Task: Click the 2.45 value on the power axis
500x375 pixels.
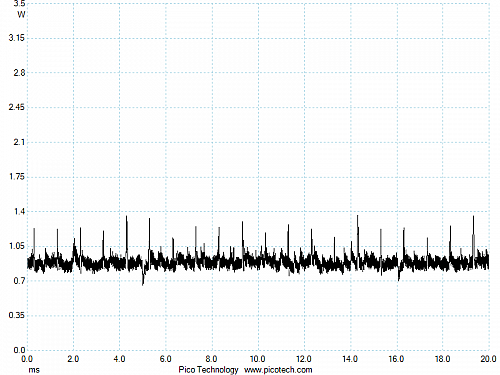Action: pyautogui.click(x=17, y=107)
